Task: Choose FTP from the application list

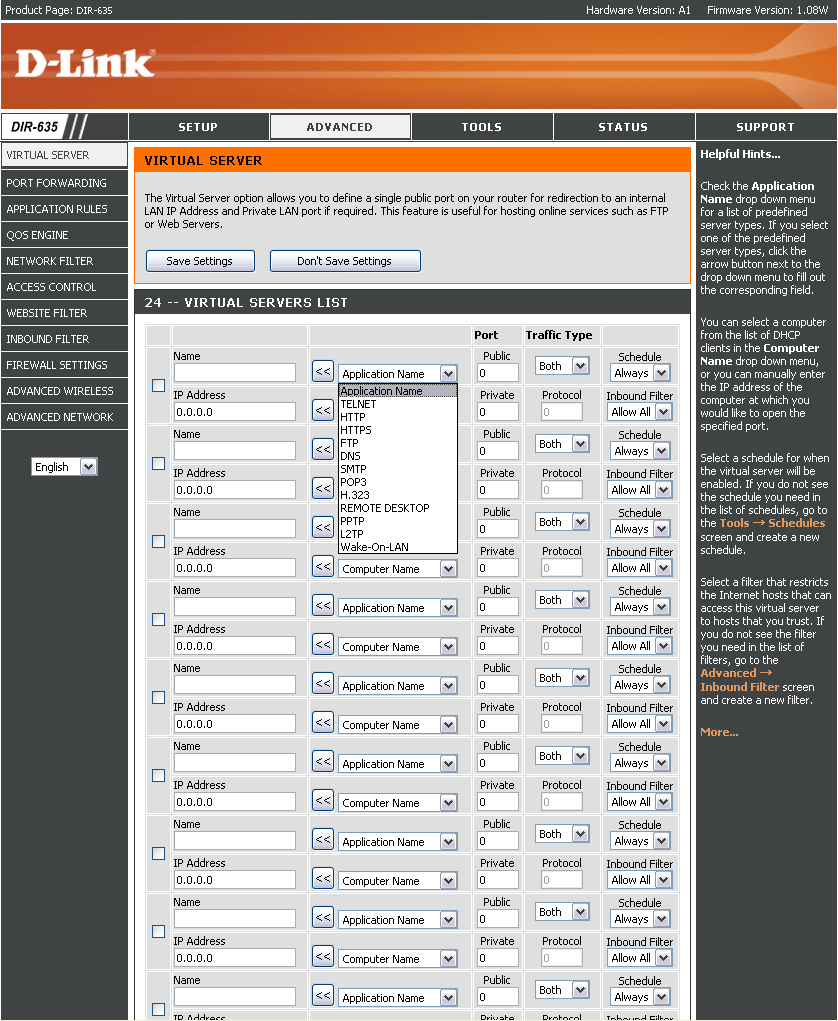Action: coord(397,443)
